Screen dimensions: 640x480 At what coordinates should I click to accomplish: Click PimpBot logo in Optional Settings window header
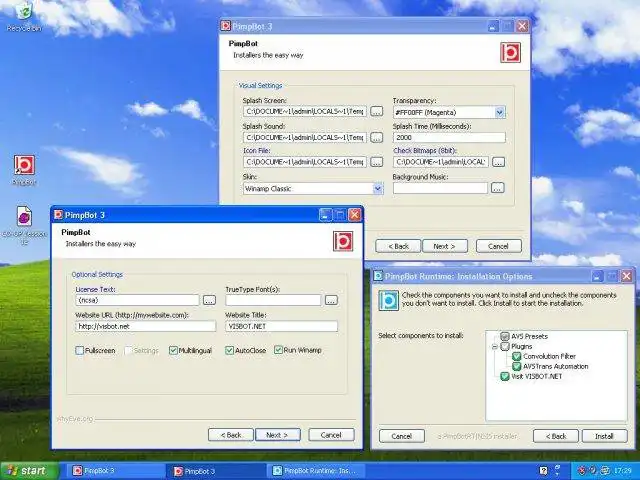(x=343, y=241)
